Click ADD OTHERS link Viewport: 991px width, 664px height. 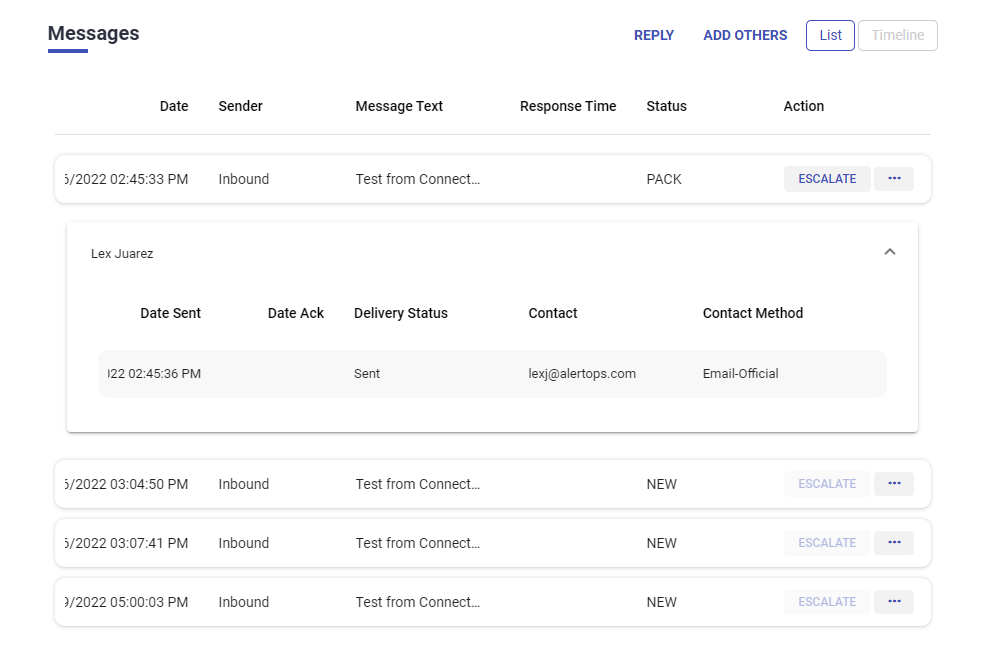[745, 35]
